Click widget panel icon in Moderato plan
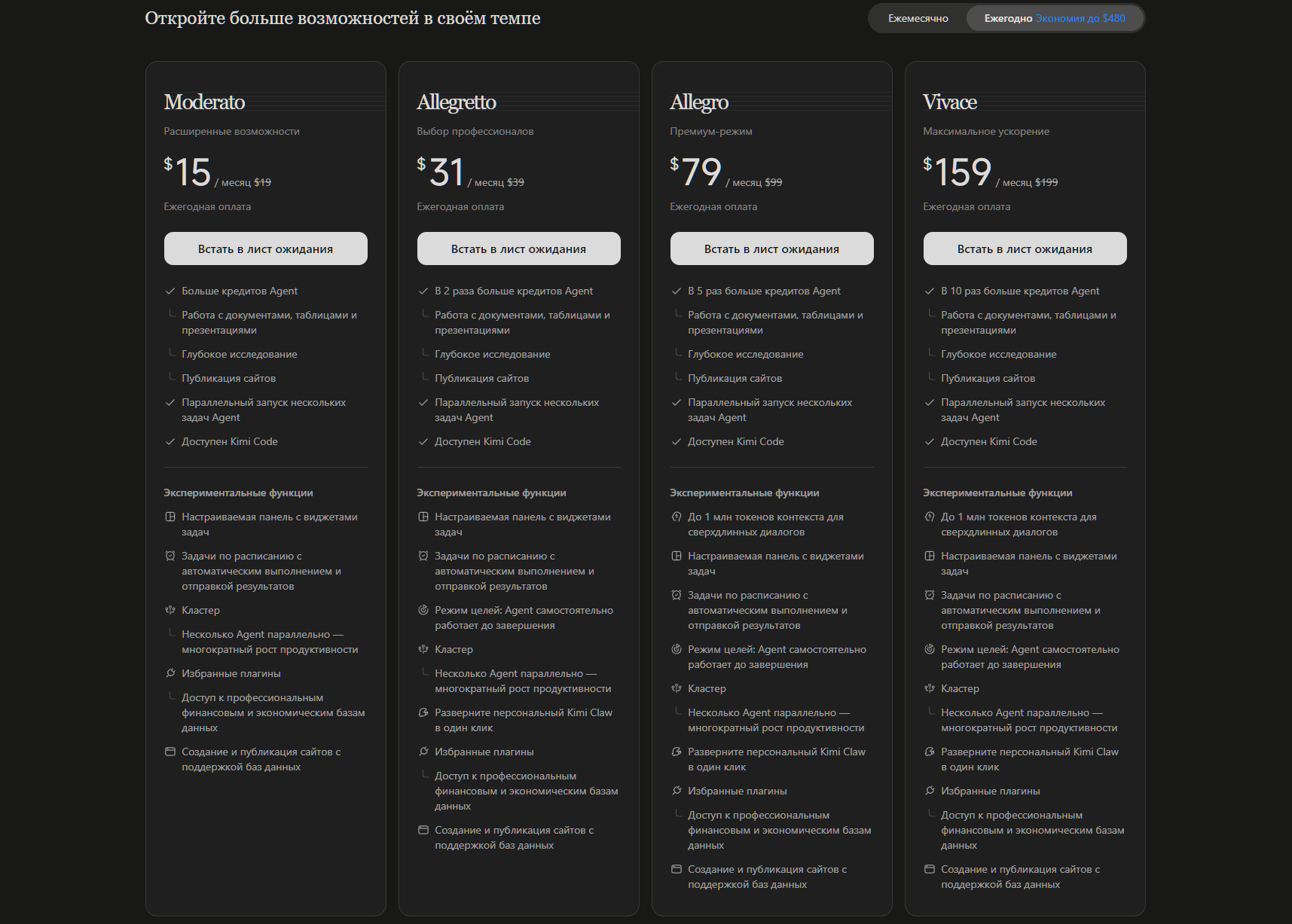1292x924 pixels. click(170, 517)
